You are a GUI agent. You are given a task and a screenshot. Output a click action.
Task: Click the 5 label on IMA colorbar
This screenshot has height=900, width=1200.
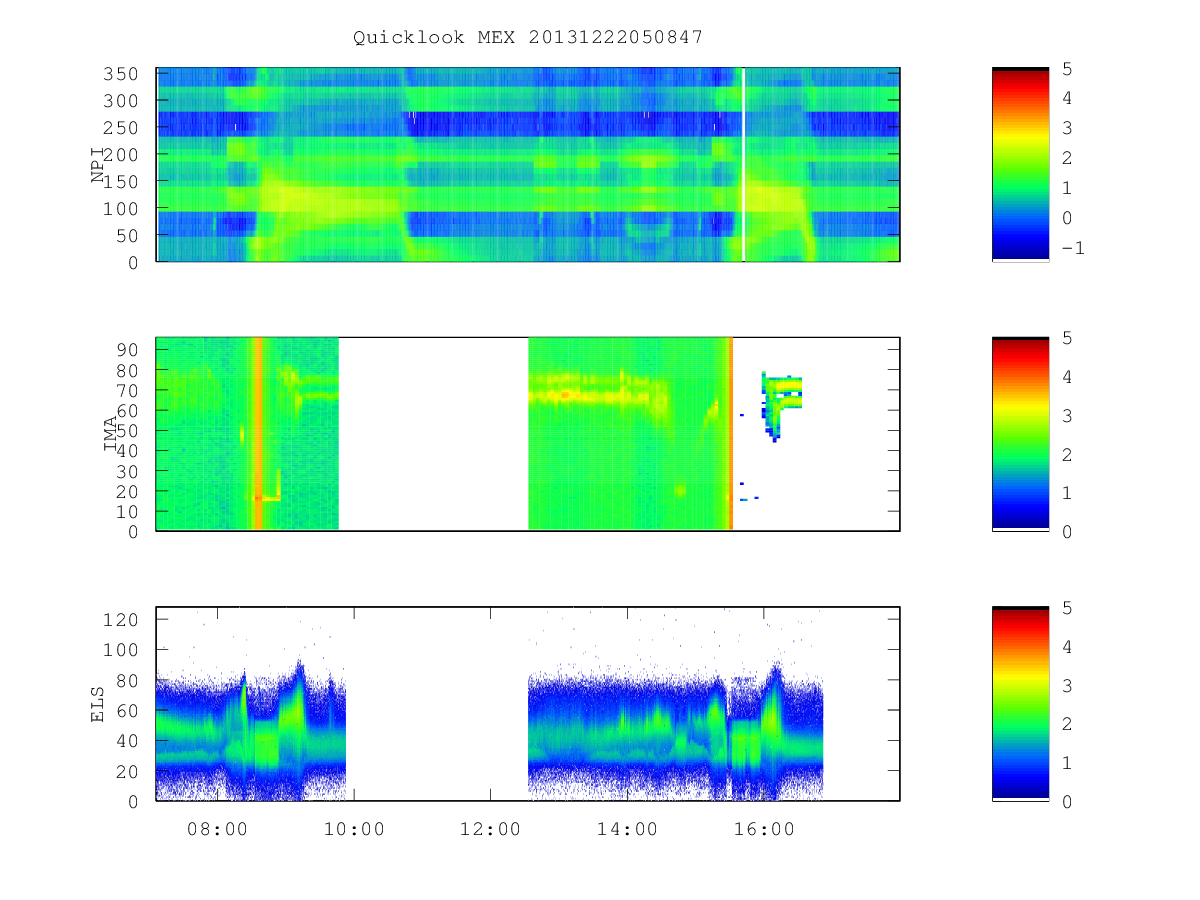(1066, 338)
